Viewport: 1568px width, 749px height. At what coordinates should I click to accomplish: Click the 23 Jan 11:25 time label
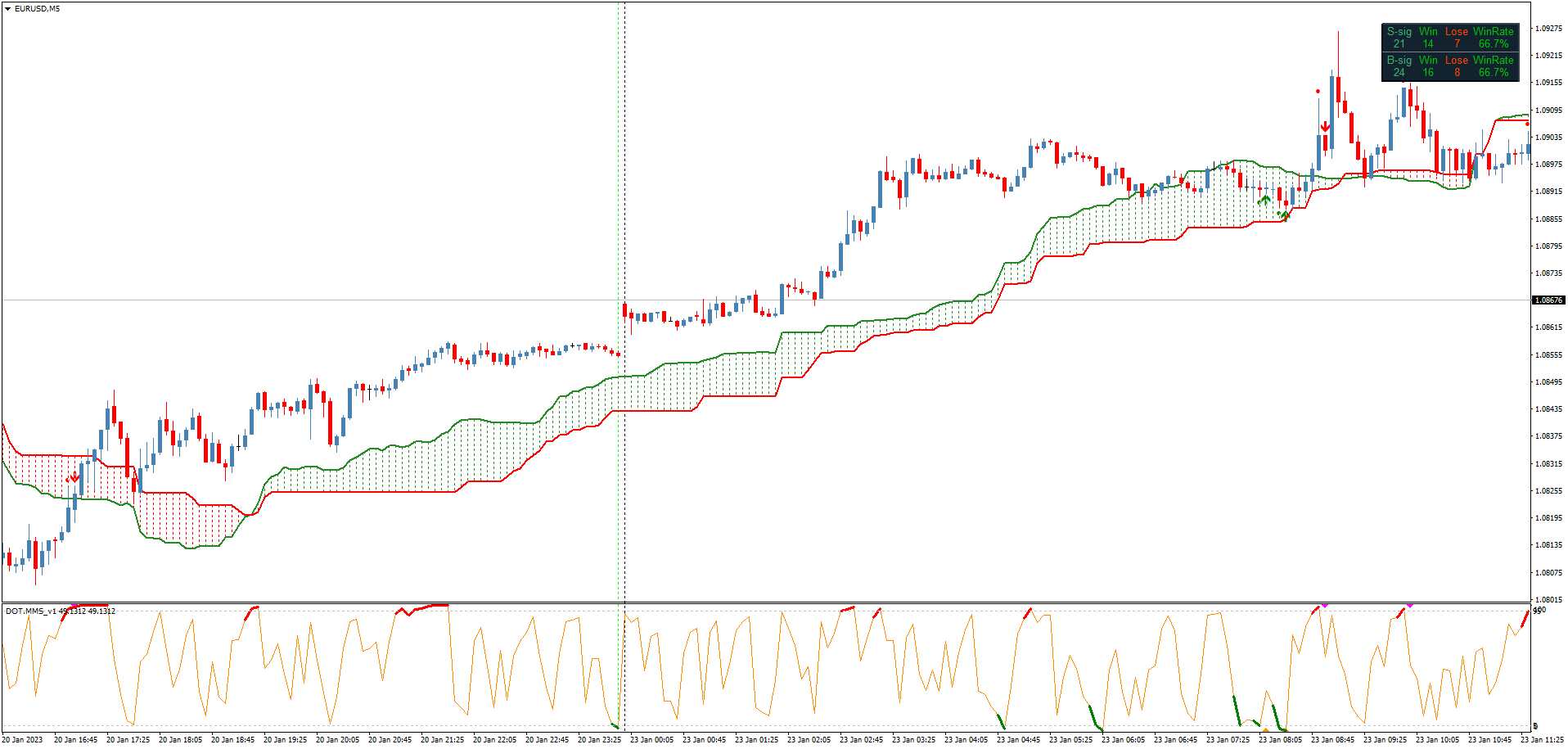(1542, 740)
